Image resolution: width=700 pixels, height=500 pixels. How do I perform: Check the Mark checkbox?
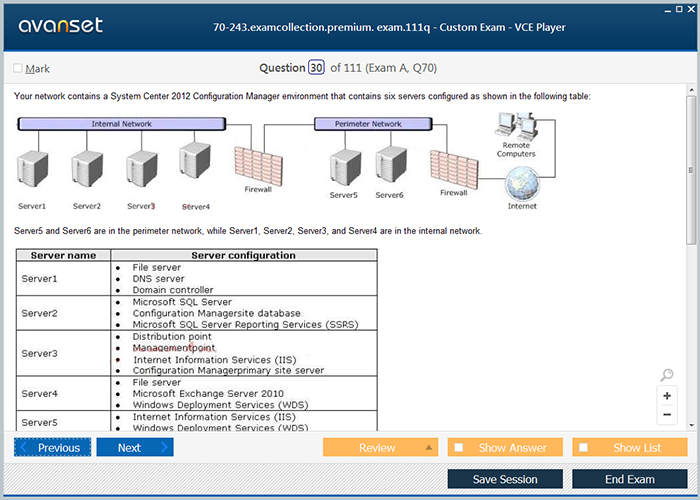point(18,68)
